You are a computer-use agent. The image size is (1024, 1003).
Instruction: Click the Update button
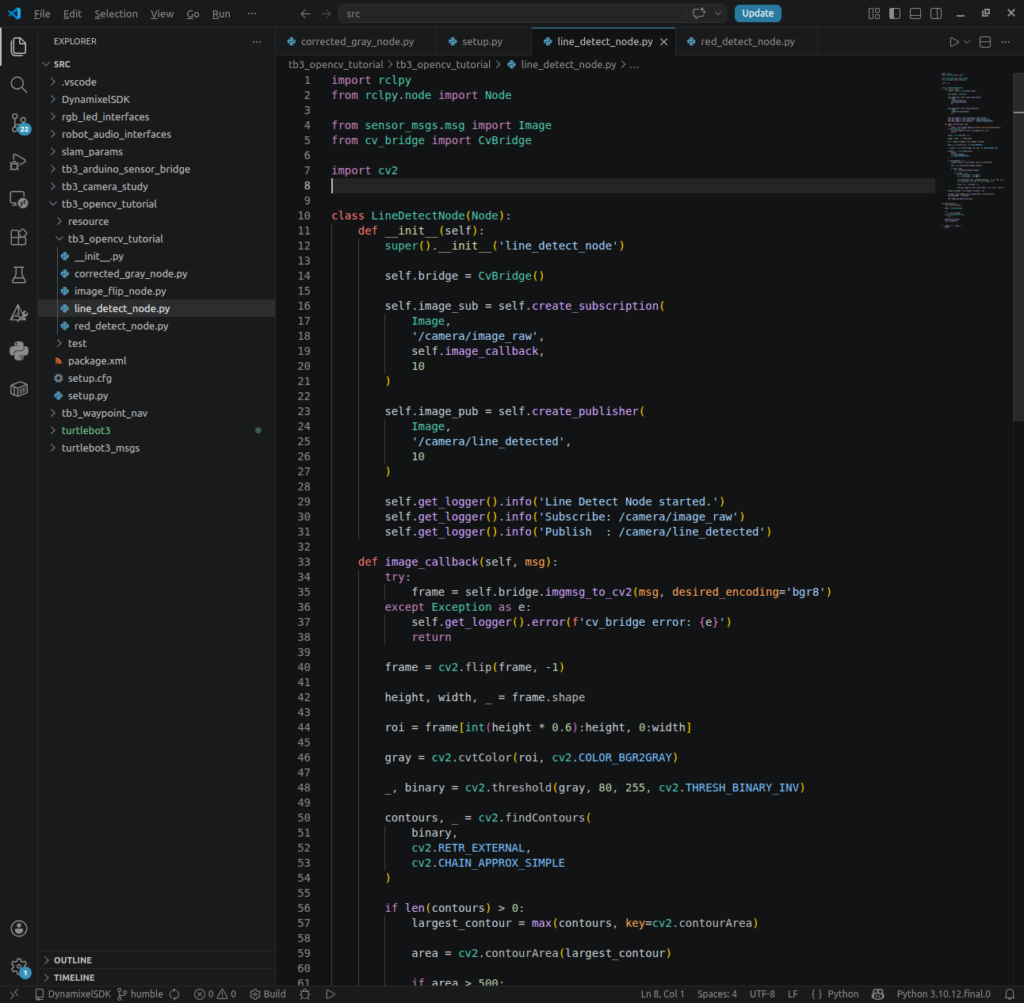pos(758,14)
